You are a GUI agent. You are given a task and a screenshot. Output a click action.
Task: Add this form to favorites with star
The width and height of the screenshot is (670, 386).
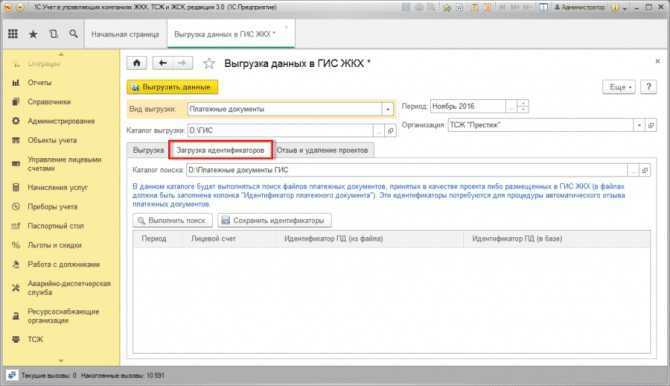point(209,63)
